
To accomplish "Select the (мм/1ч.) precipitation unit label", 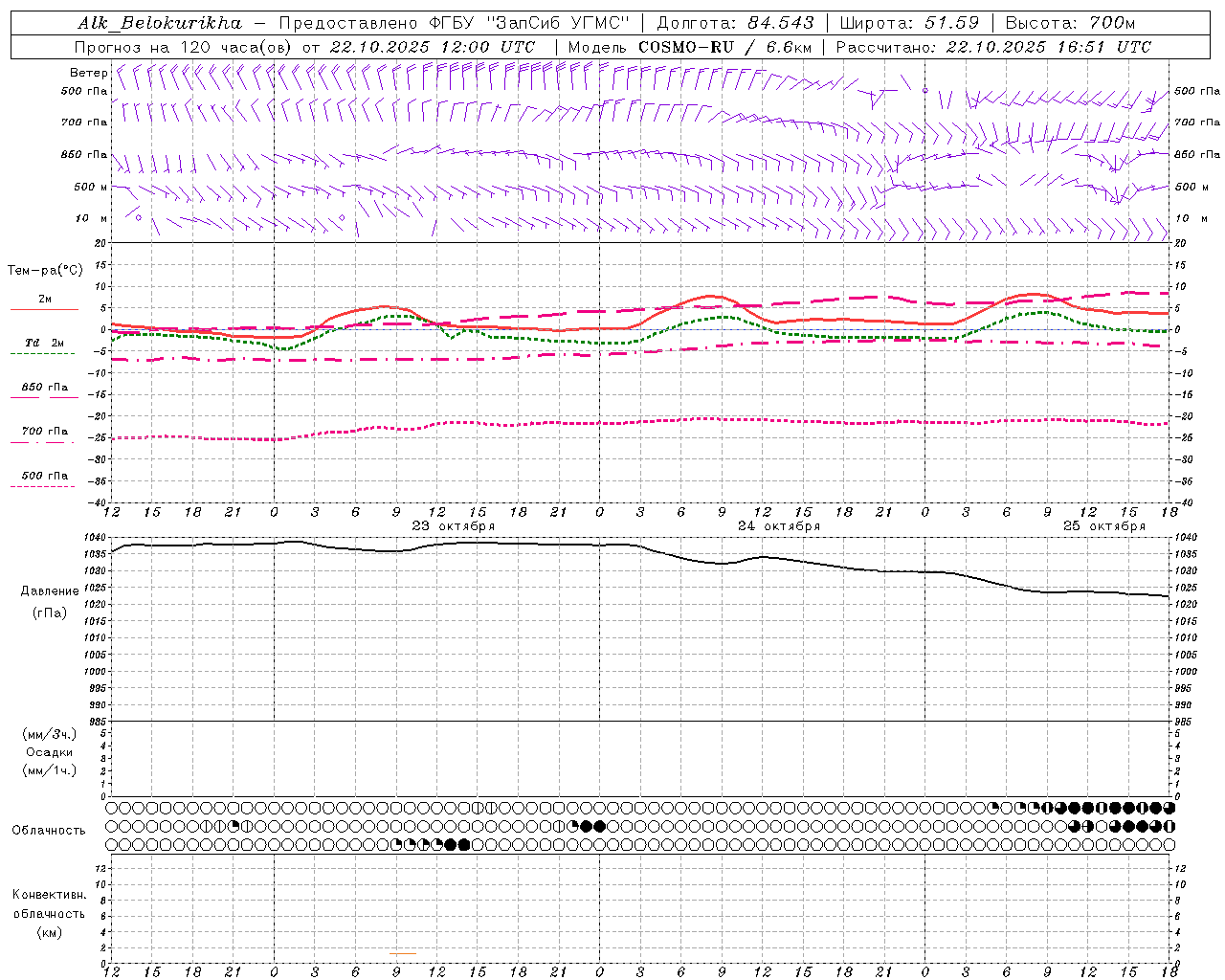I will [x=50, y=770].
